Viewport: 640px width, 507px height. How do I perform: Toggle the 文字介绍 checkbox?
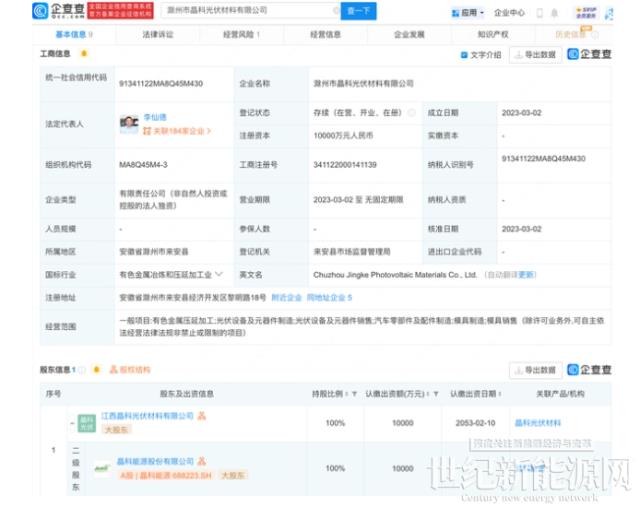464,55
